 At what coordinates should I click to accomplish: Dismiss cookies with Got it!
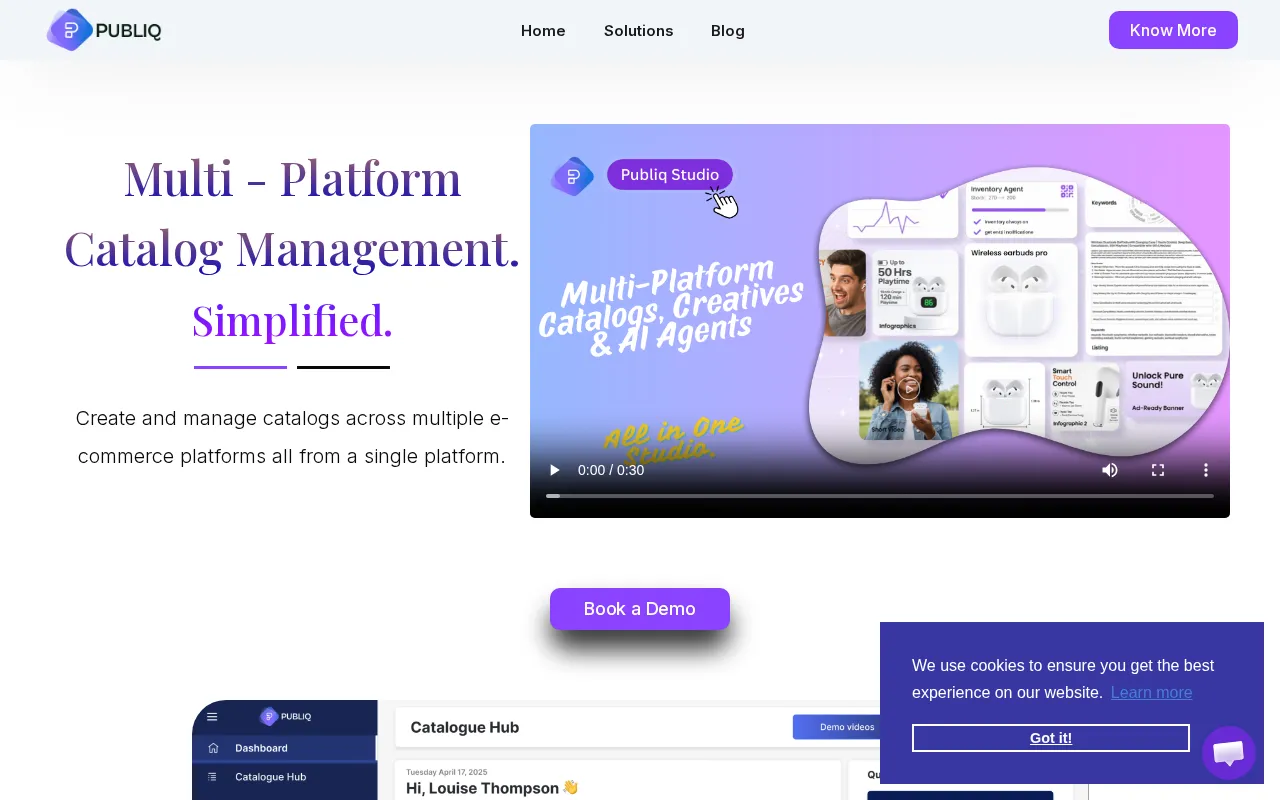point(1051,738)
